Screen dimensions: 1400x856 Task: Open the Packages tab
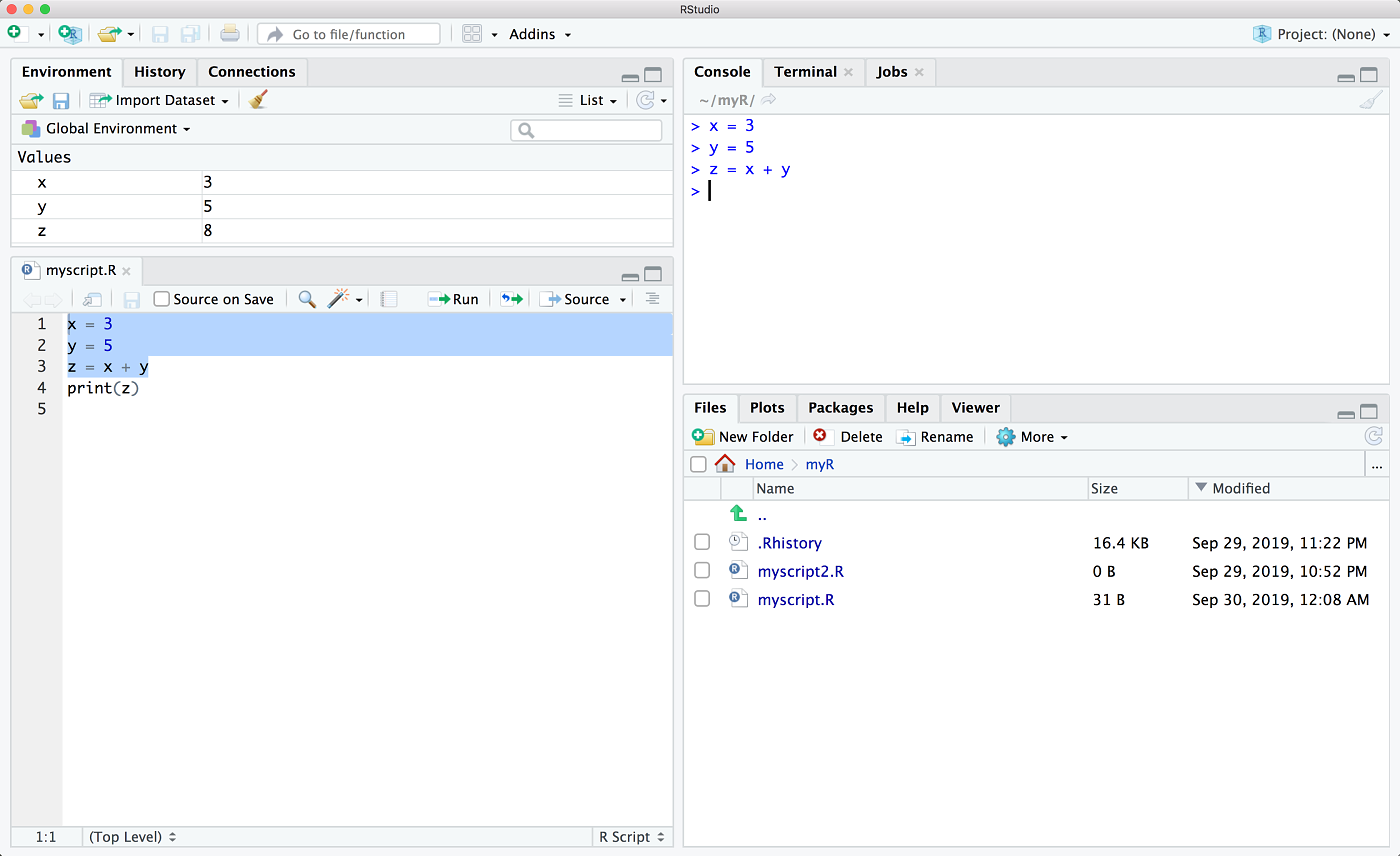point(840,408)
